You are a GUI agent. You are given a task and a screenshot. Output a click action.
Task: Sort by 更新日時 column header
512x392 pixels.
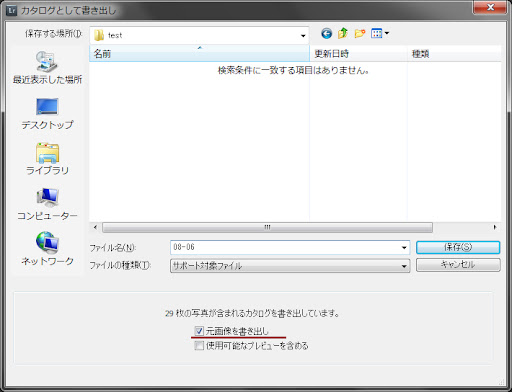tap(358, 54)
